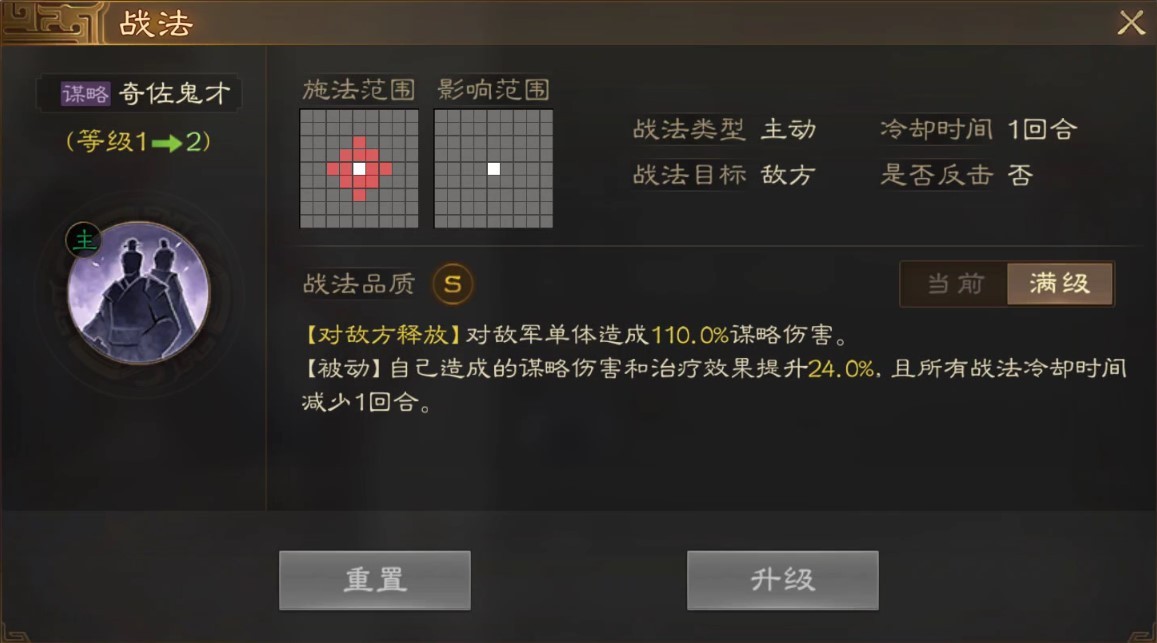Click the purple 谋略 type tag
1157x643 pixels.
pos(86,93)
